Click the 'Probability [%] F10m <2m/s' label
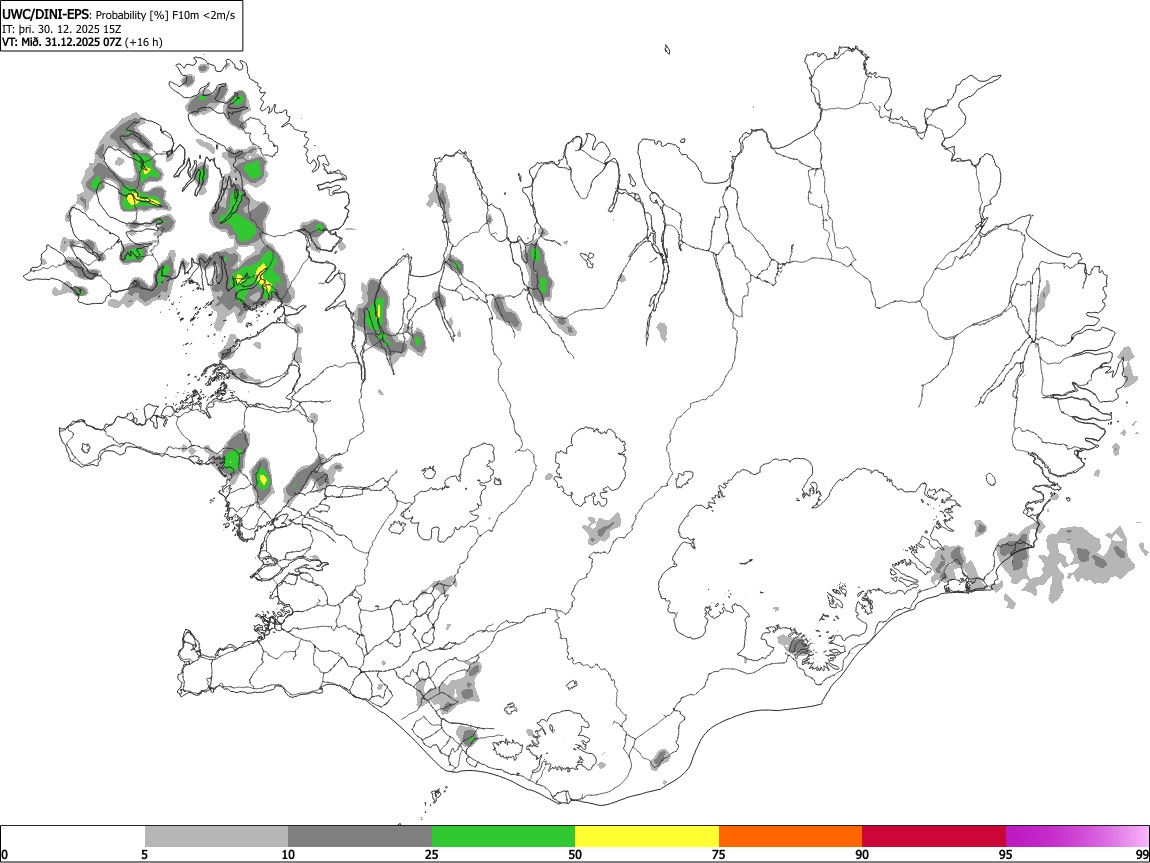Viewport: 1150px width, 863px height. coord(166,15)
